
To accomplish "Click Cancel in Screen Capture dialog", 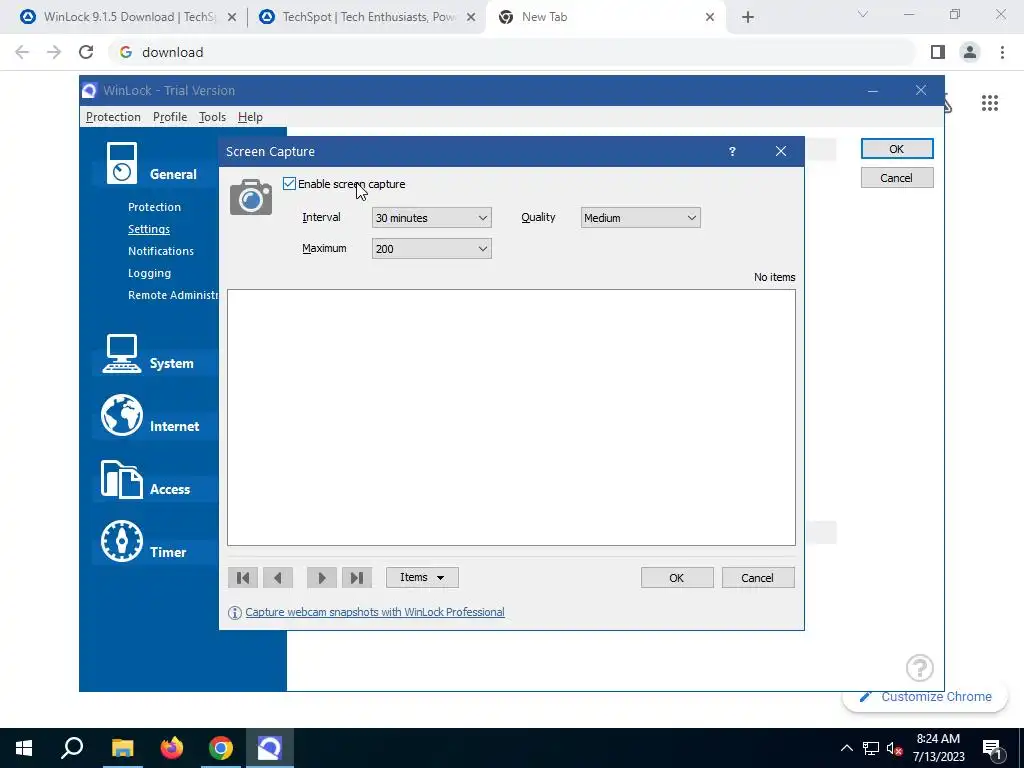I will coord(758,578).
